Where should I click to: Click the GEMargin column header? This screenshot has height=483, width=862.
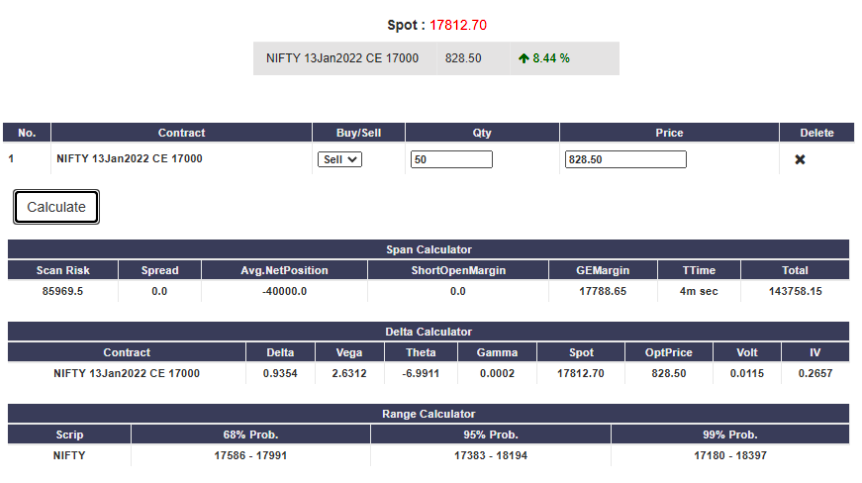pyautogui.click(x=603, y=270)
